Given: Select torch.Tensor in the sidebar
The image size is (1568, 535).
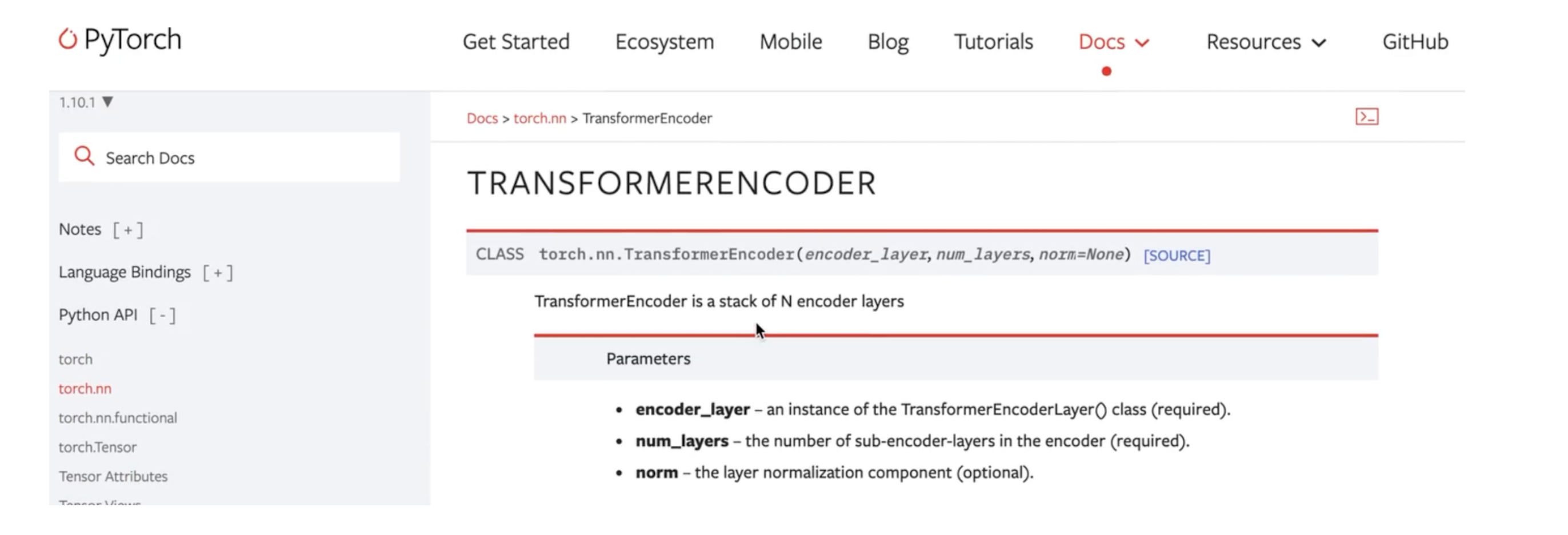Looking at the screenshot, I should 97,447.
